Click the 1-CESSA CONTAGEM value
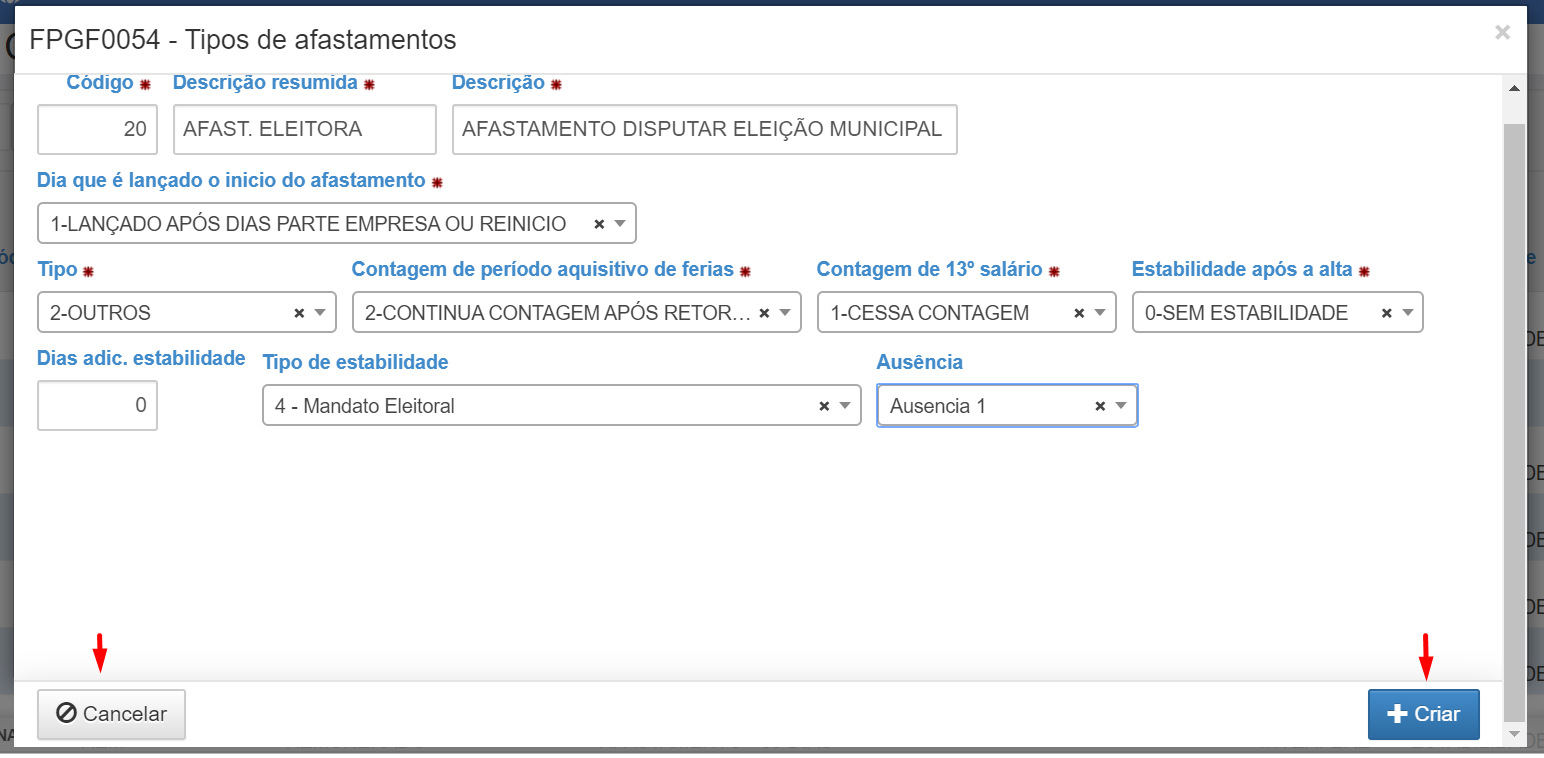The width and height of the screenshot is (1544, 758). click(x=930, y=313)
